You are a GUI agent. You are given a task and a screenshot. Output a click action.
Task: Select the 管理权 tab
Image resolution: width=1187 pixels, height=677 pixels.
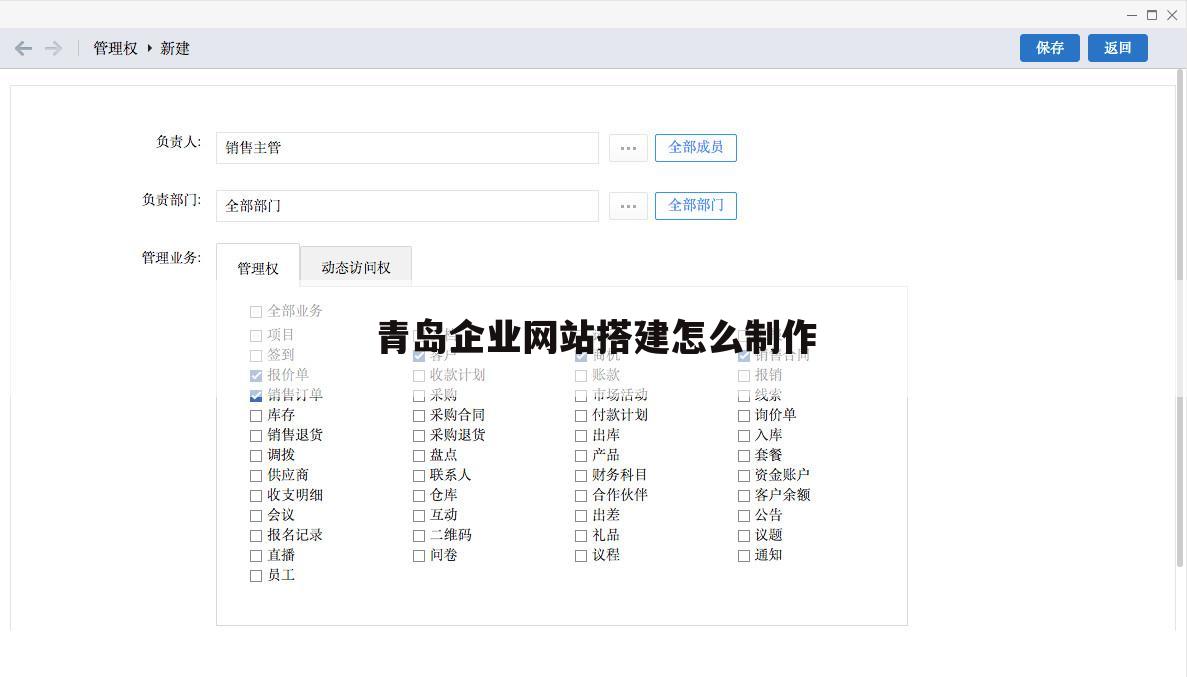click(258, 268)
